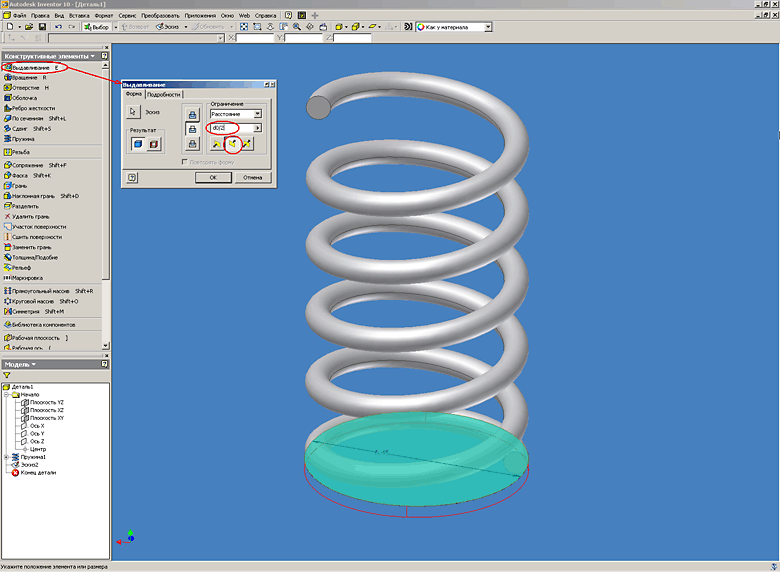
Task: Select the Отверстие (Hole) tool
Action: (26, 88)
